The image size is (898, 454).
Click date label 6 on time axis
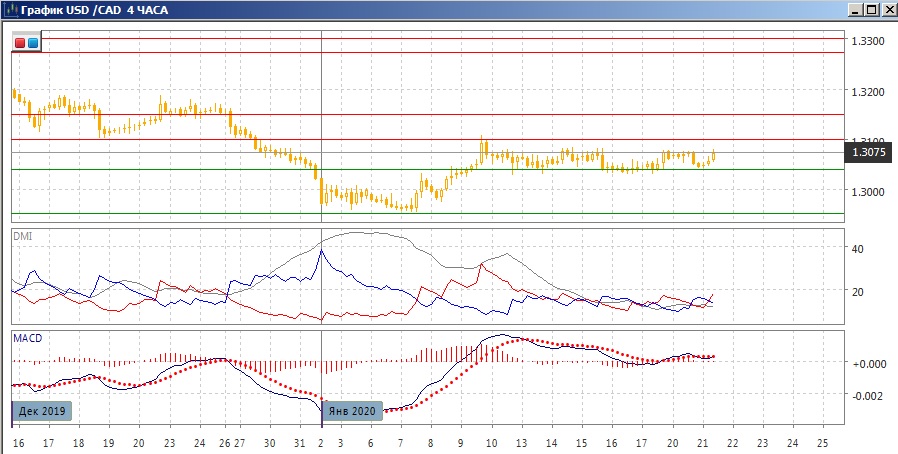pos(371,443)
